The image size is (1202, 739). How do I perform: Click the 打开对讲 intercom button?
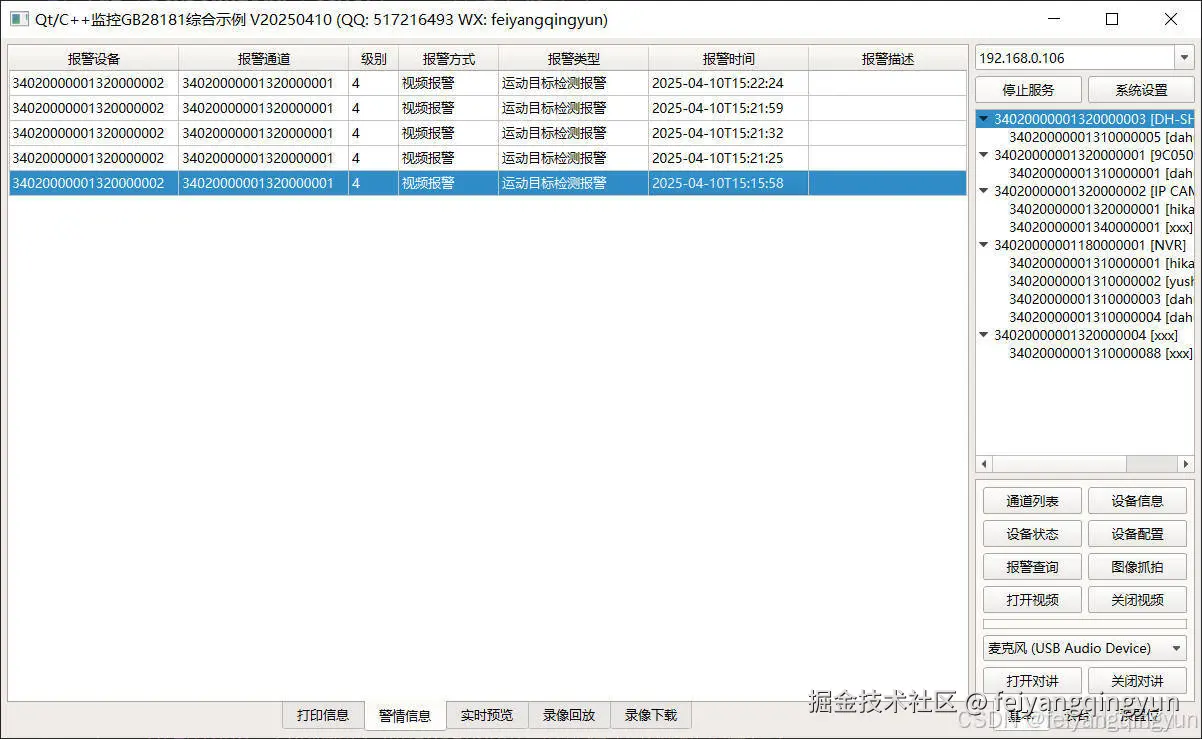point(1032,681)
